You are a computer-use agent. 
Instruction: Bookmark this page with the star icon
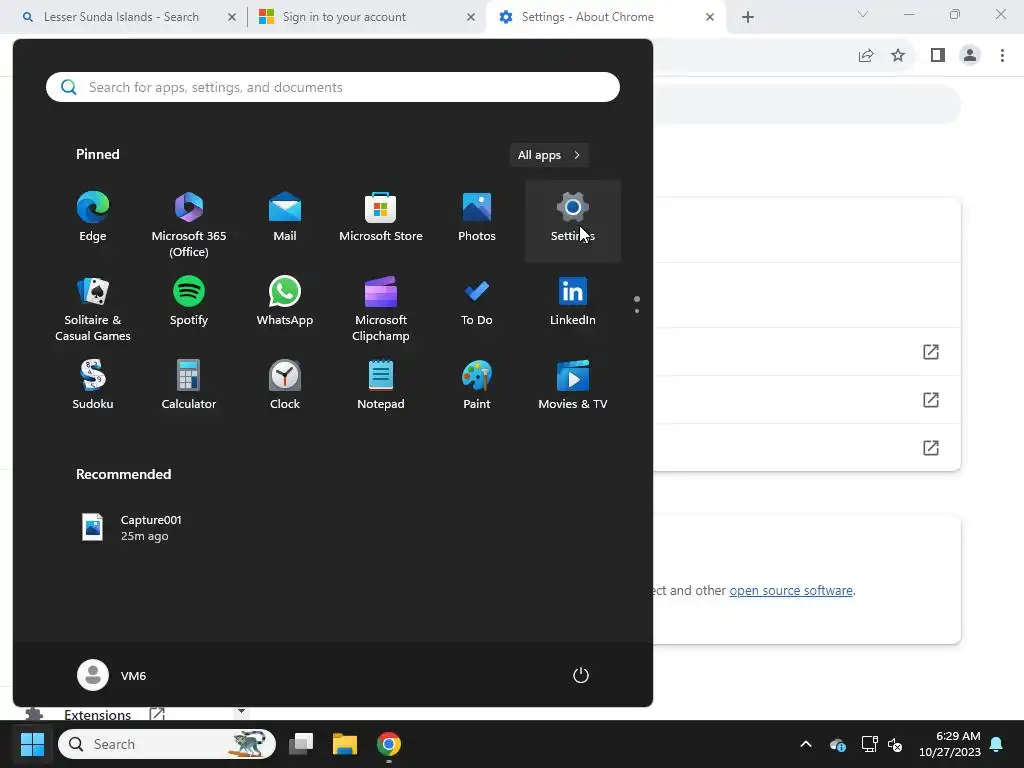click(x=898, y=56)
